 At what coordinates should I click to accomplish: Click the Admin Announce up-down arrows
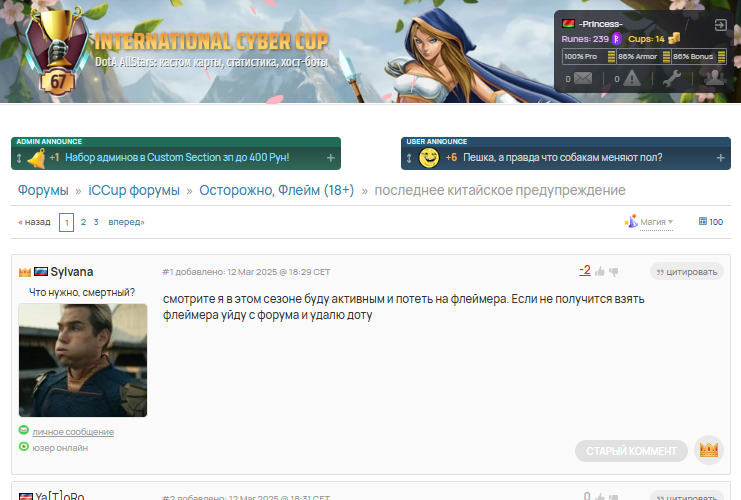(x=19, y=158)
